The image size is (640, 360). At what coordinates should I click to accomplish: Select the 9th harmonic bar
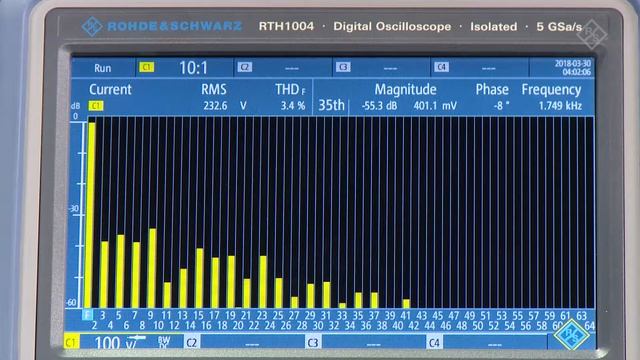(x=152, y=268)
